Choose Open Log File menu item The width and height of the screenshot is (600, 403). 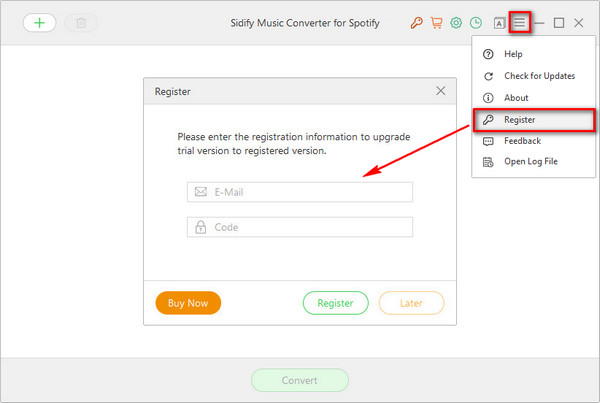(x=533, y=162)
